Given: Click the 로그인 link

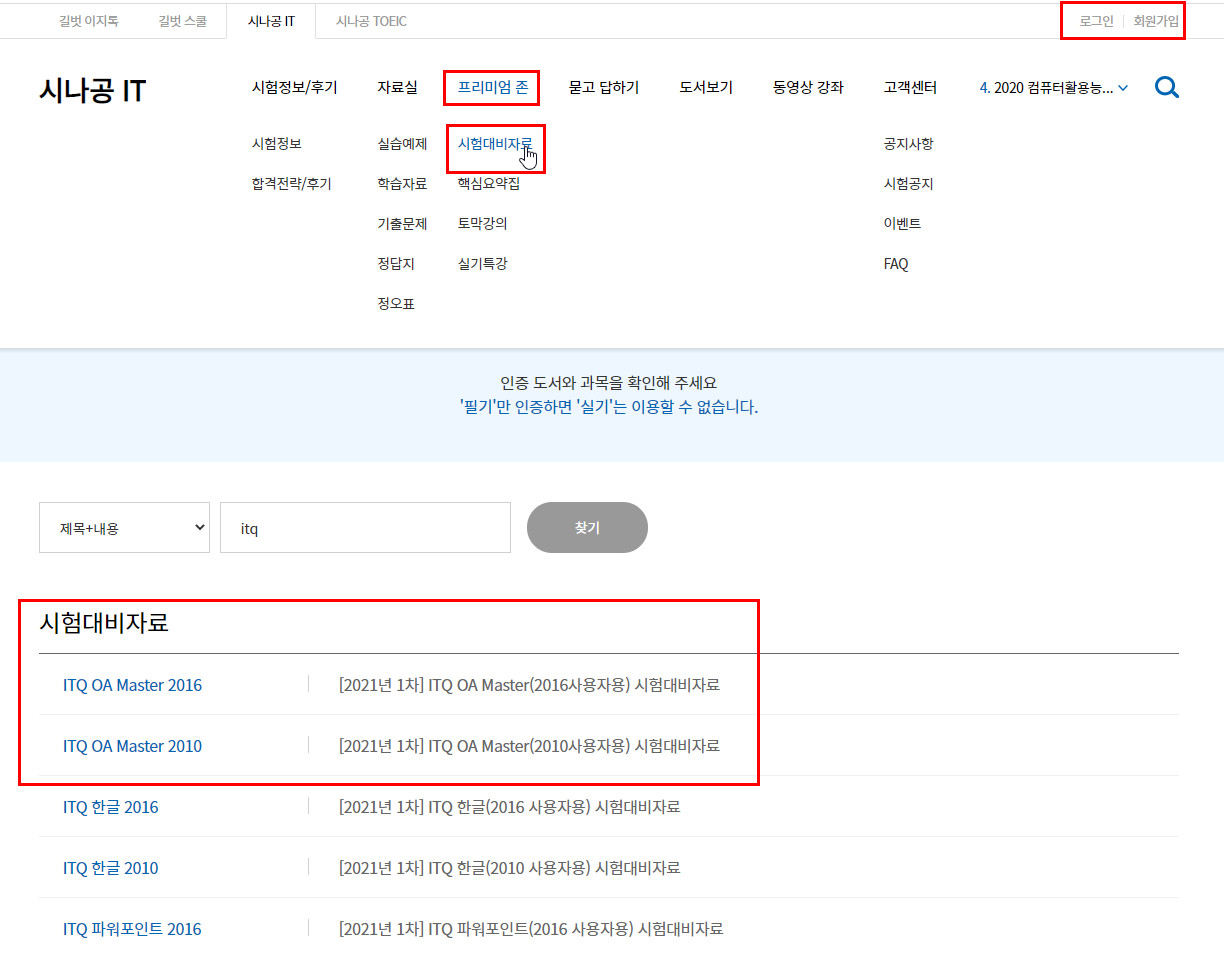Looking at the screenshot, I should coord(1096,21).
